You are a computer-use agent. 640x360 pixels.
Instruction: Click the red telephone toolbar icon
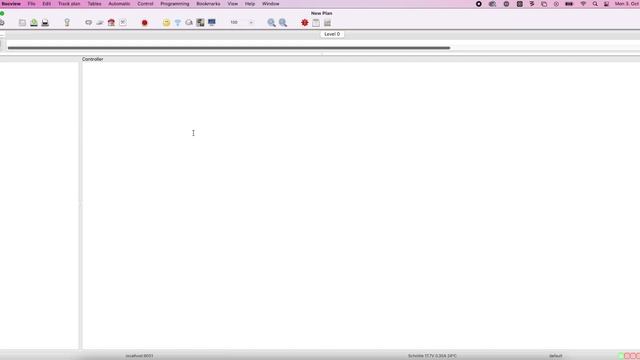pyautogui.click(x=111, y=23)
